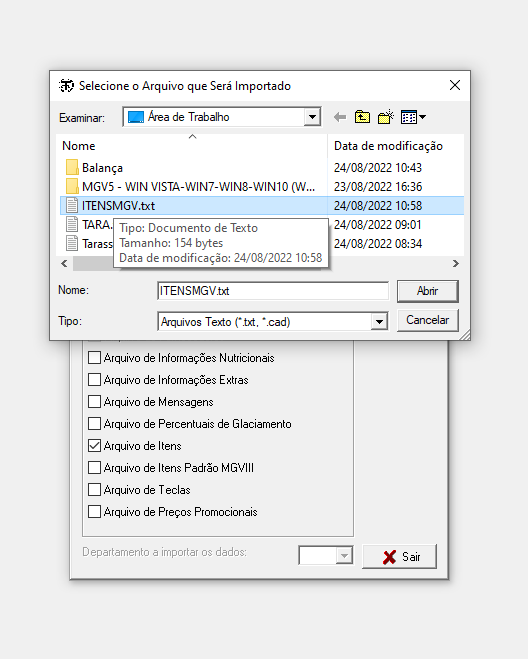The image size is (528, 659).
Task: Select the TARA text file icon
Action: coord(72,224)
